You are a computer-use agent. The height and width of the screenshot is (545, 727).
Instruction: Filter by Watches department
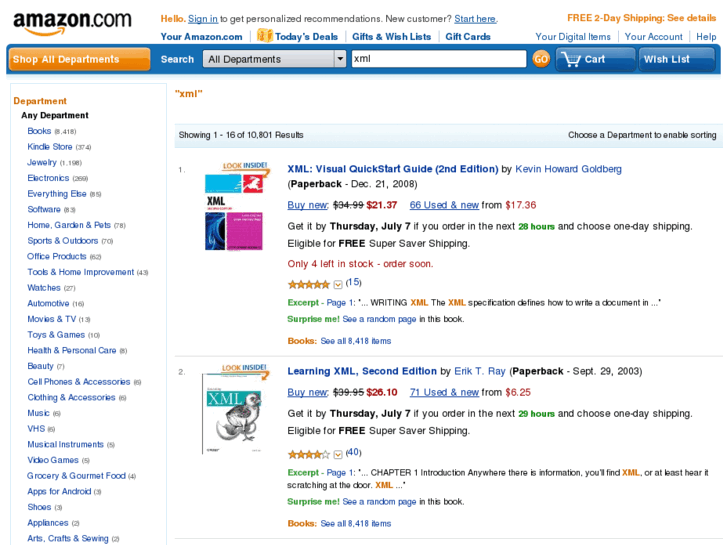pos(44,288)
